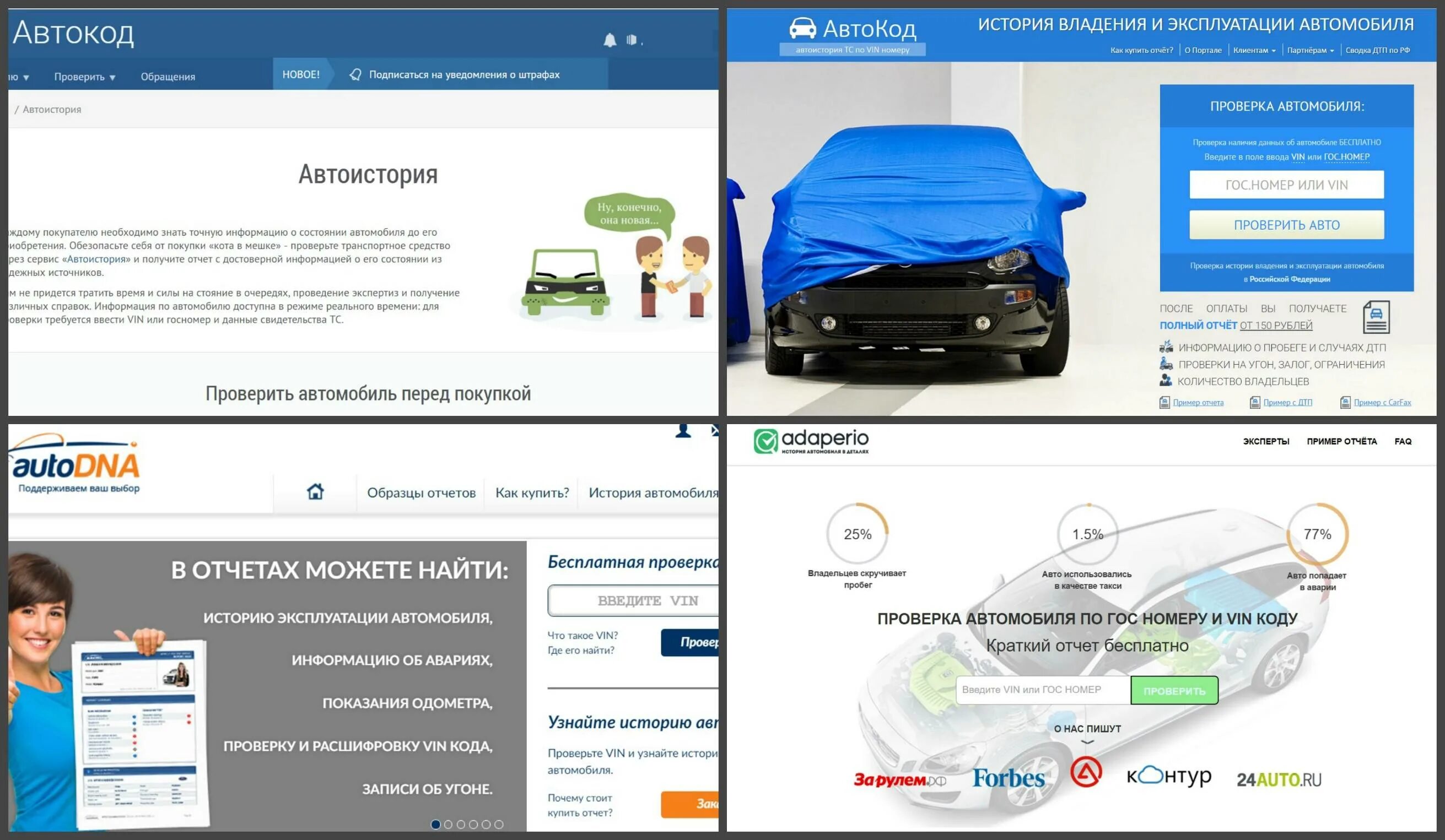
Task: Click the ГОС.НОМЕР underlined link in hint
Action: point(1346,157)
